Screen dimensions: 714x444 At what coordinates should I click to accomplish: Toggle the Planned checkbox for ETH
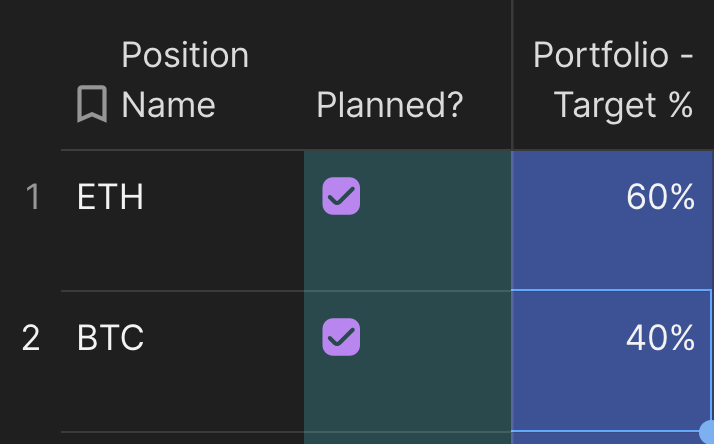click(x=341, y=197)
